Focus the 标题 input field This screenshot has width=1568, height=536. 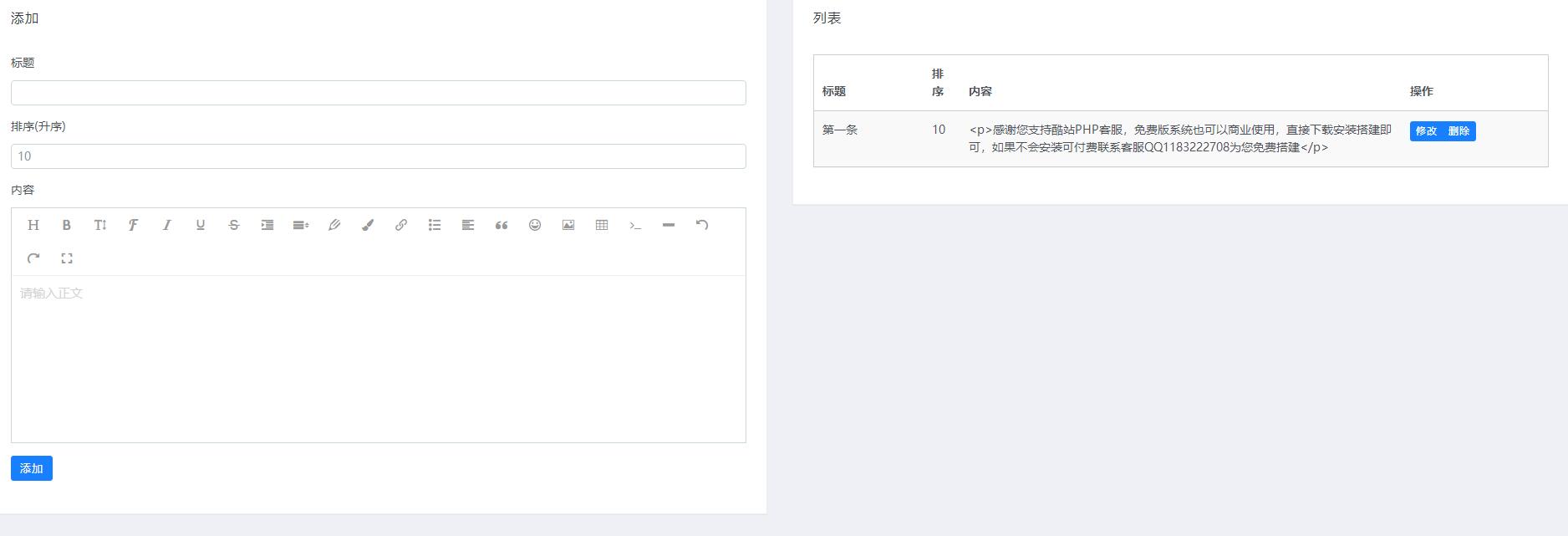378,93
